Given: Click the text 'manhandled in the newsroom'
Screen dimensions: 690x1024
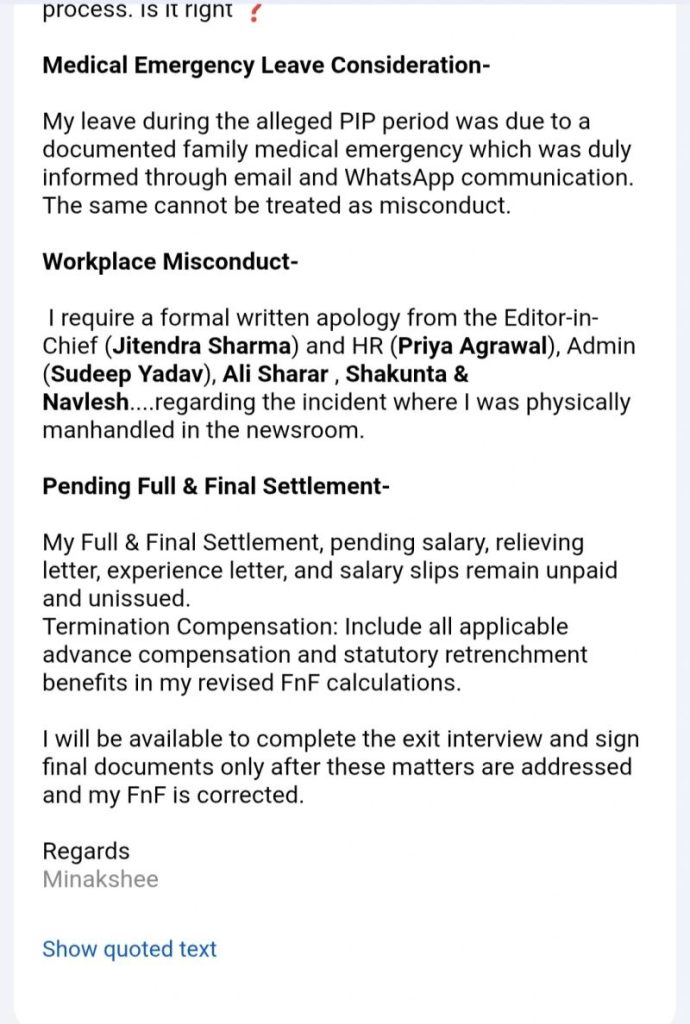Looking at the screenshot, I should pyautogui.click(x=203, y=430).
